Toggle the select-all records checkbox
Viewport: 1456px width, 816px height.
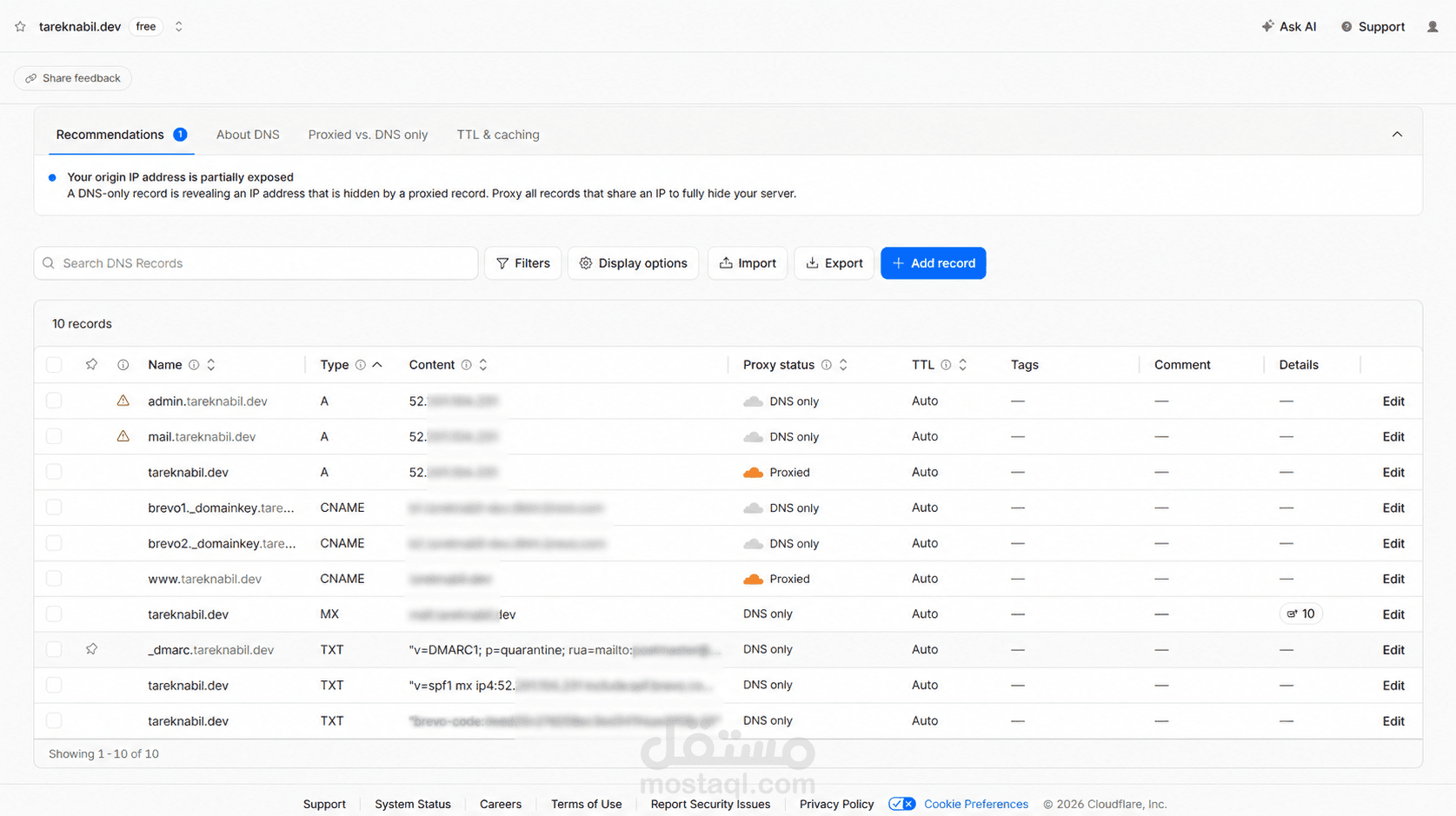[54, 365]
